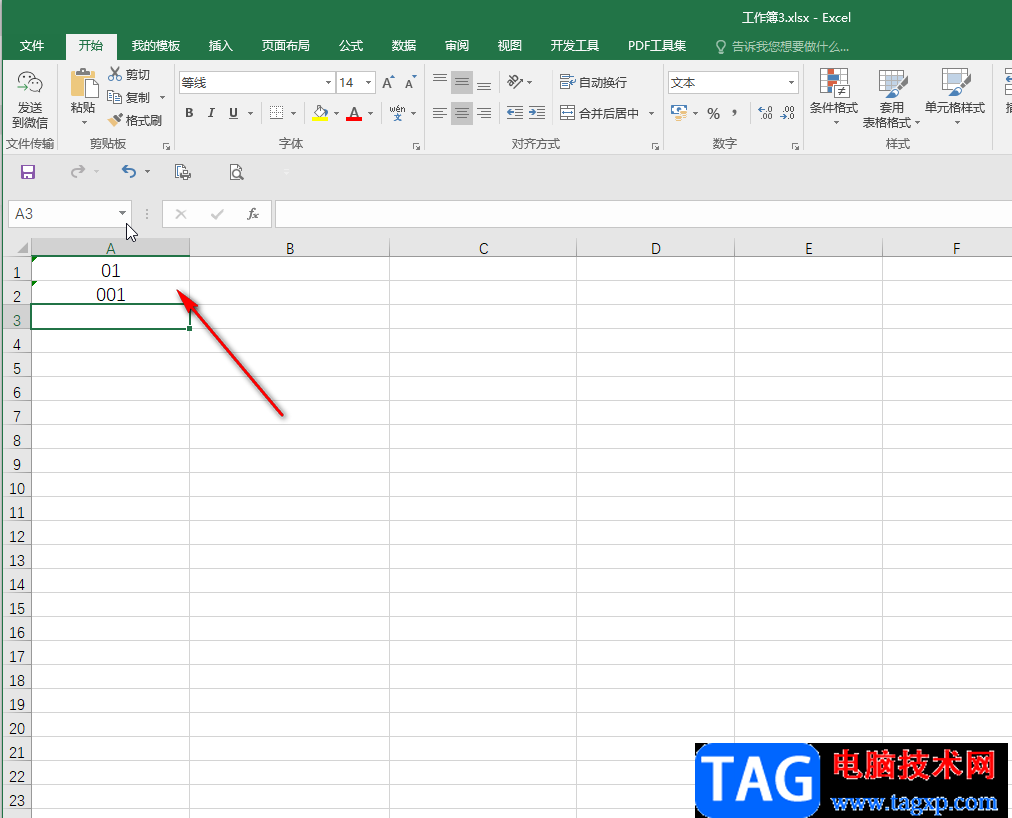Select row 5 header

click(x=17, y=368)
